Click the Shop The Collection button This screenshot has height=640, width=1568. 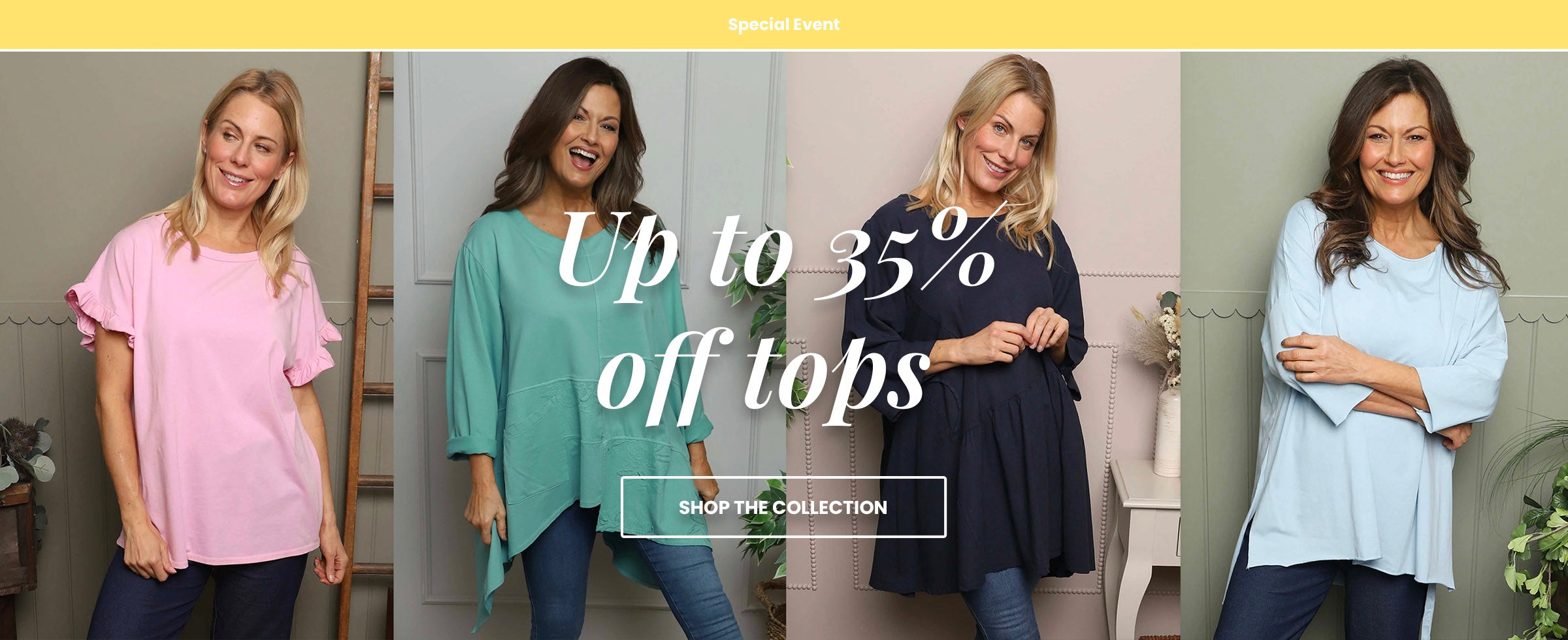[783, 507]
